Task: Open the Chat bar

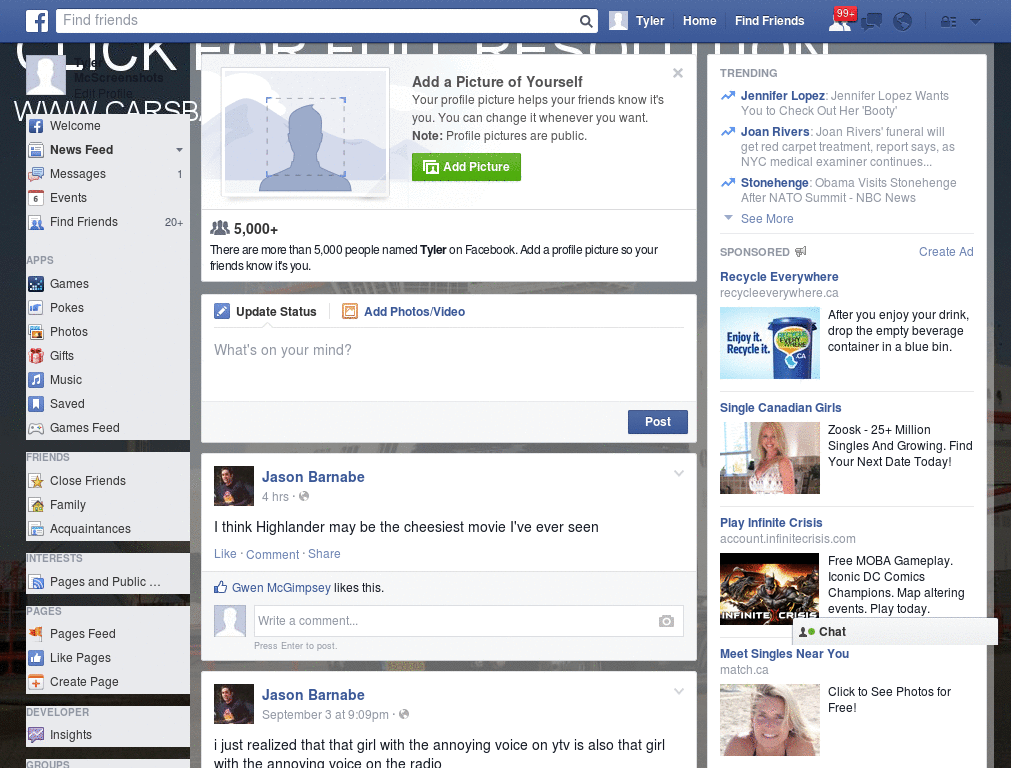Action: 895,632
